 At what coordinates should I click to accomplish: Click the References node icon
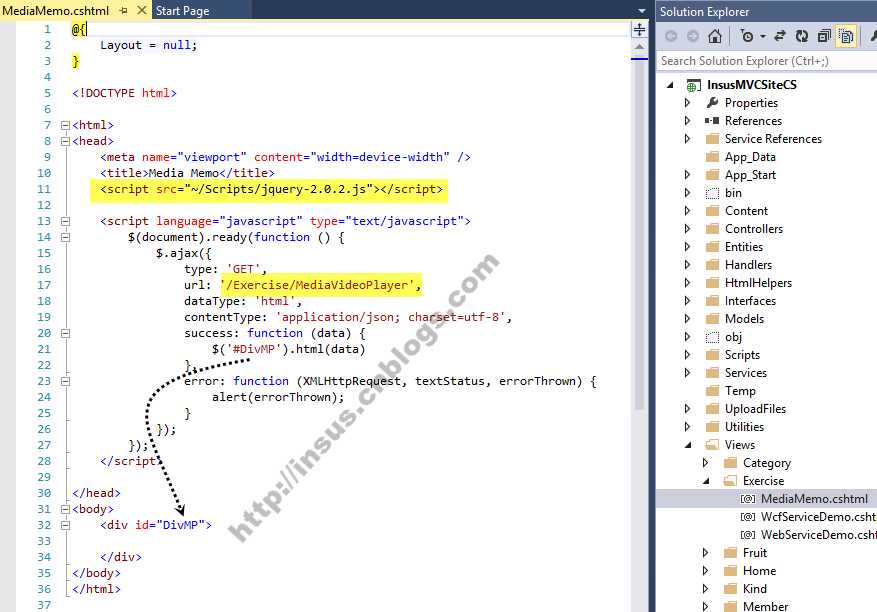(712, 121)
